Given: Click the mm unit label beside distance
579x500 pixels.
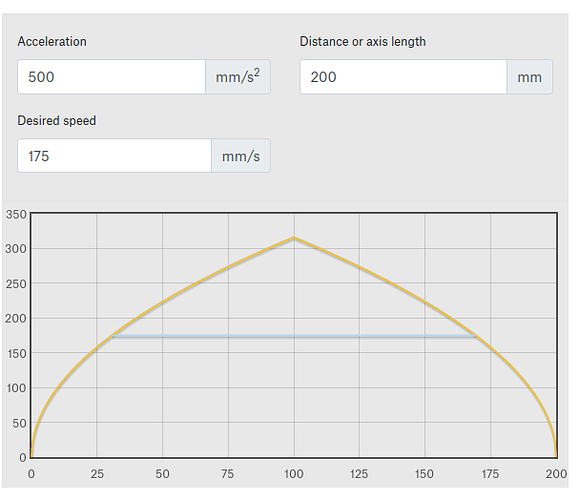Looking at the screenshot, I should pos(530,77).
